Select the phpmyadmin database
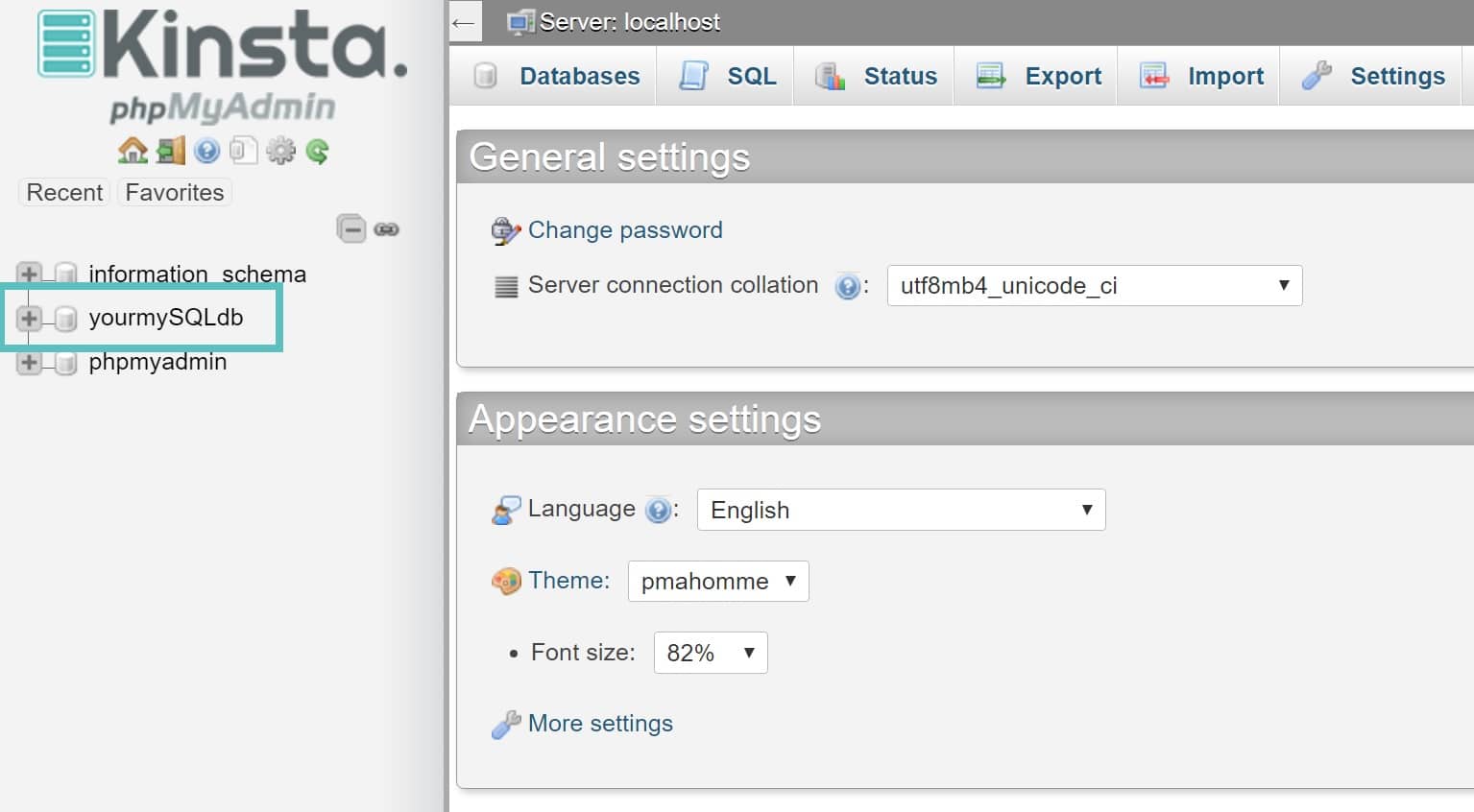Screen dimensions: 1474x812 [x=157, y=362]
